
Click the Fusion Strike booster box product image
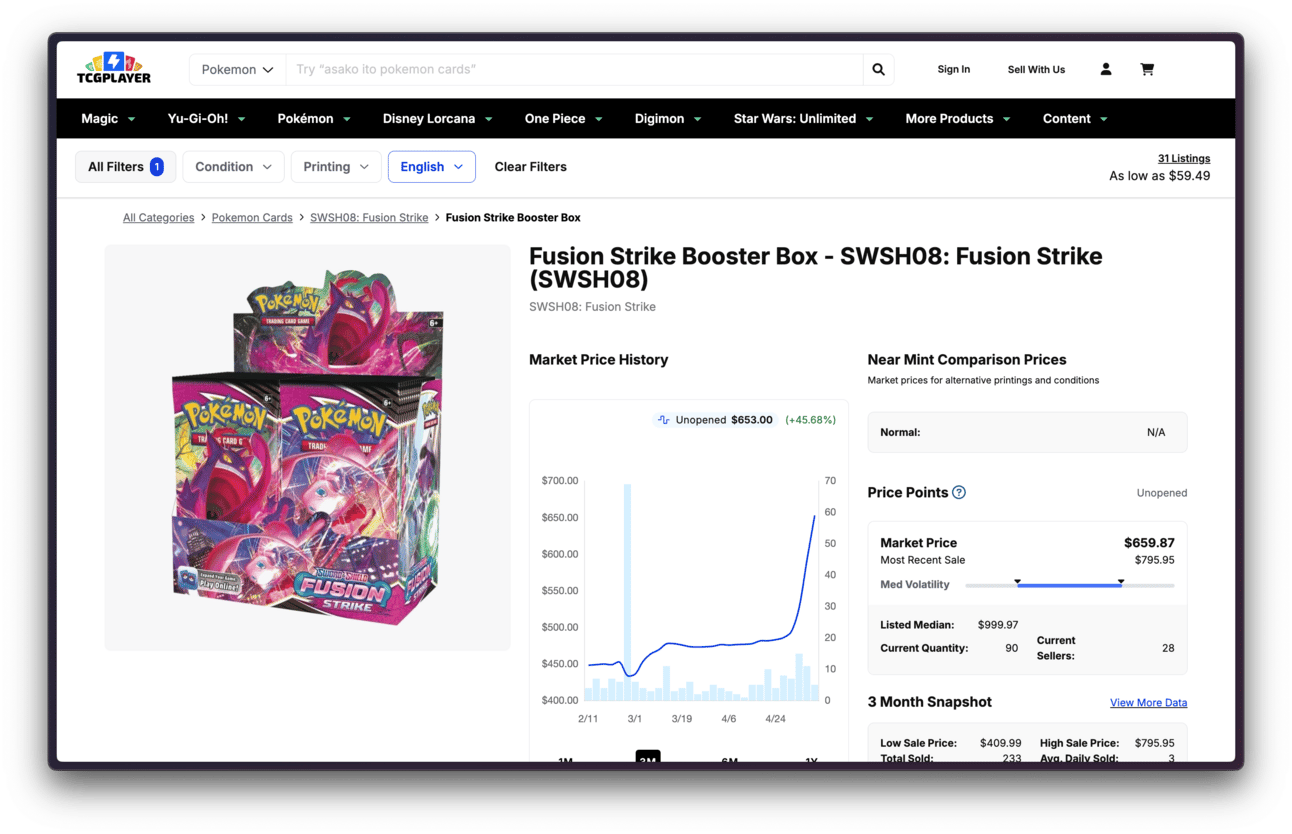tap(307, 448)
